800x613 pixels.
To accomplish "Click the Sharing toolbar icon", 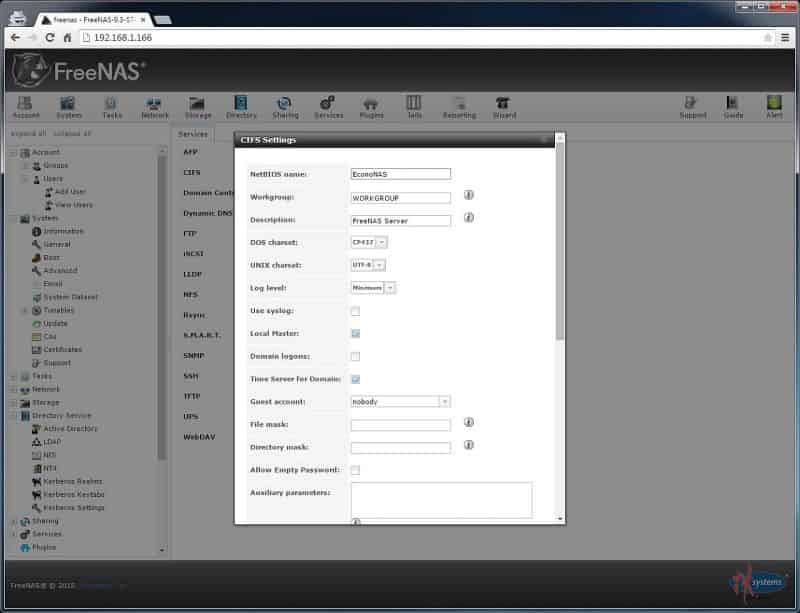I will tap(285, 106).
